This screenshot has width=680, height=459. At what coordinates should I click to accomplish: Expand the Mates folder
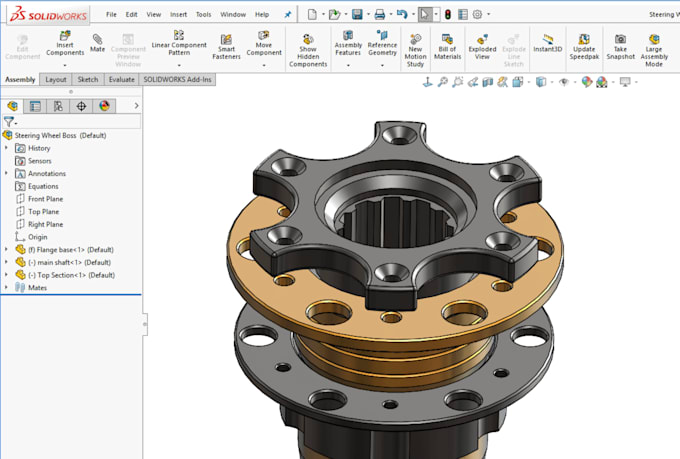6,287
